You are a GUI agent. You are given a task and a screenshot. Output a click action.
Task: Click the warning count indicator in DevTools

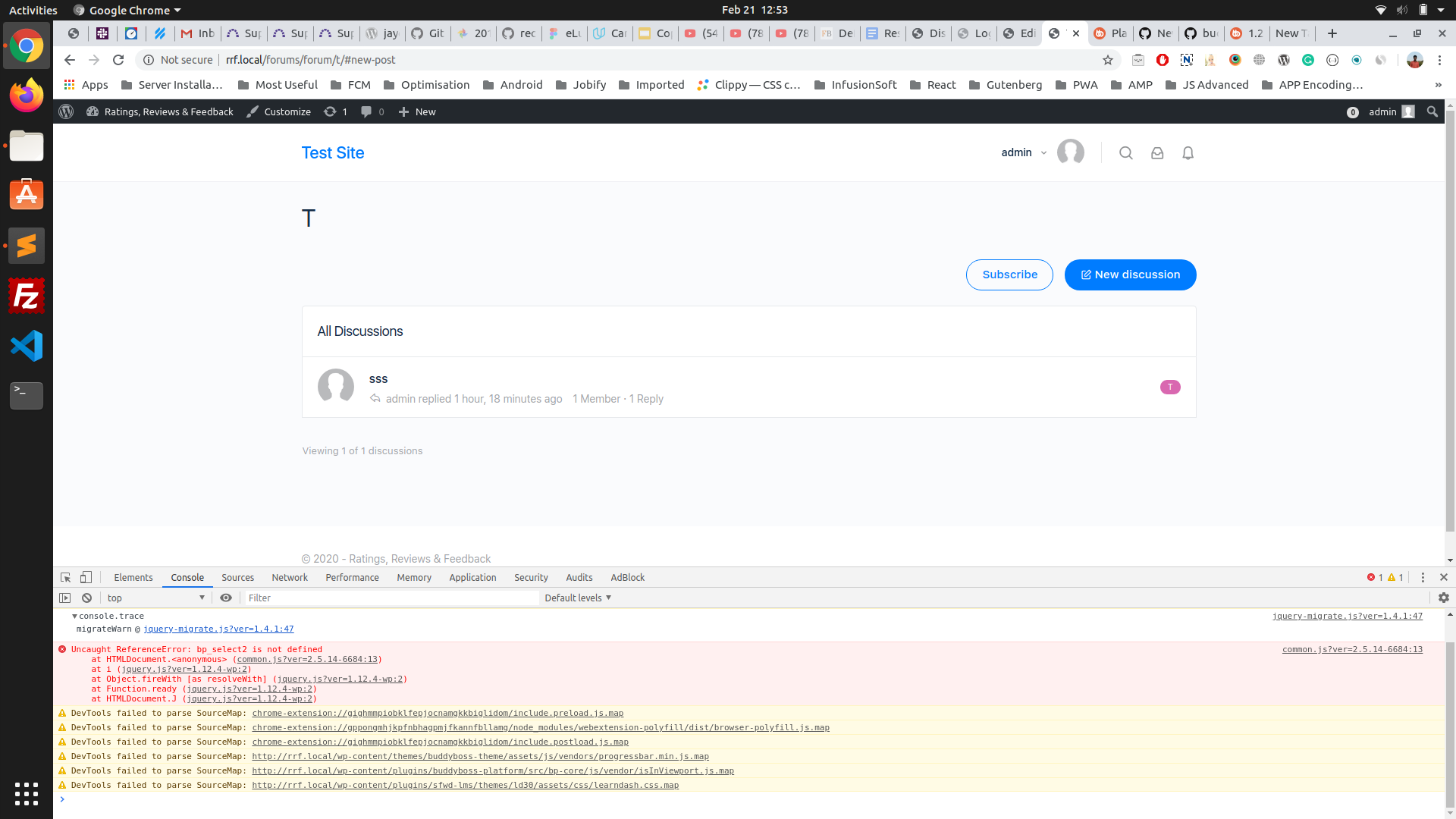tap(1394, 577)
